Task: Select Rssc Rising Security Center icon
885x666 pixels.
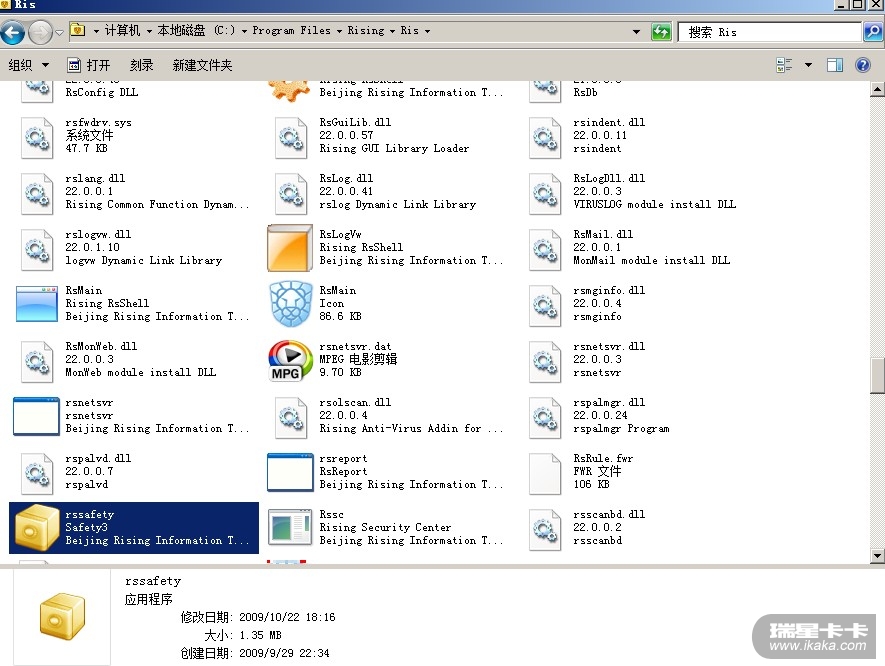Action: coord(290,528)
